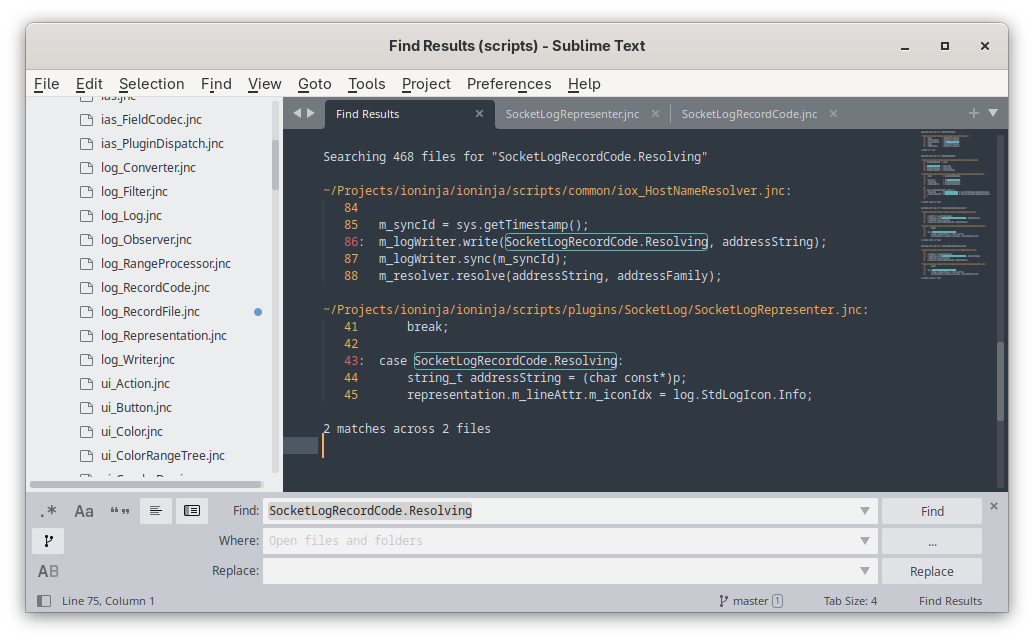The width and height of the screenshot is (1034, 641).
Task: Toggle regular expression search mode
Action: 48,511
